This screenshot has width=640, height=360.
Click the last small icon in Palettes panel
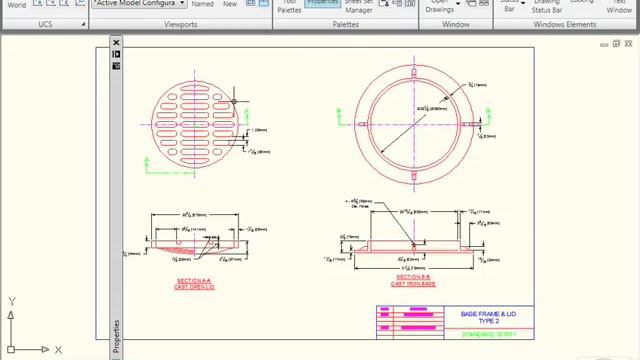410,3
